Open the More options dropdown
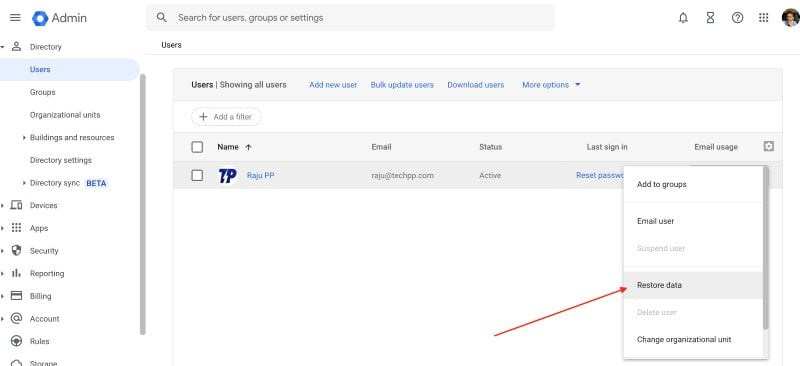This screenshot has height=366, width=800. click(x=551, y=85)
